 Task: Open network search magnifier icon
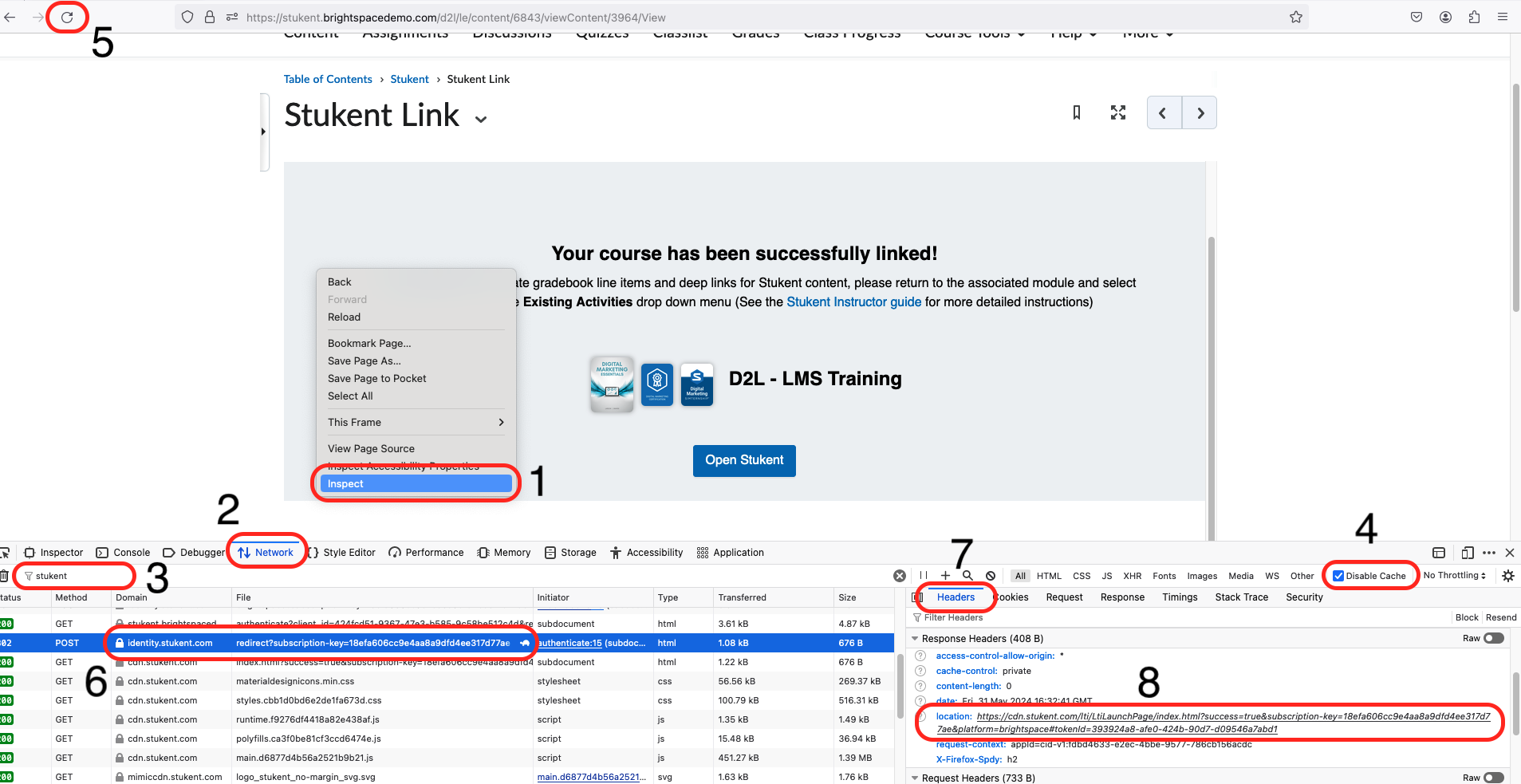[967, 575]
